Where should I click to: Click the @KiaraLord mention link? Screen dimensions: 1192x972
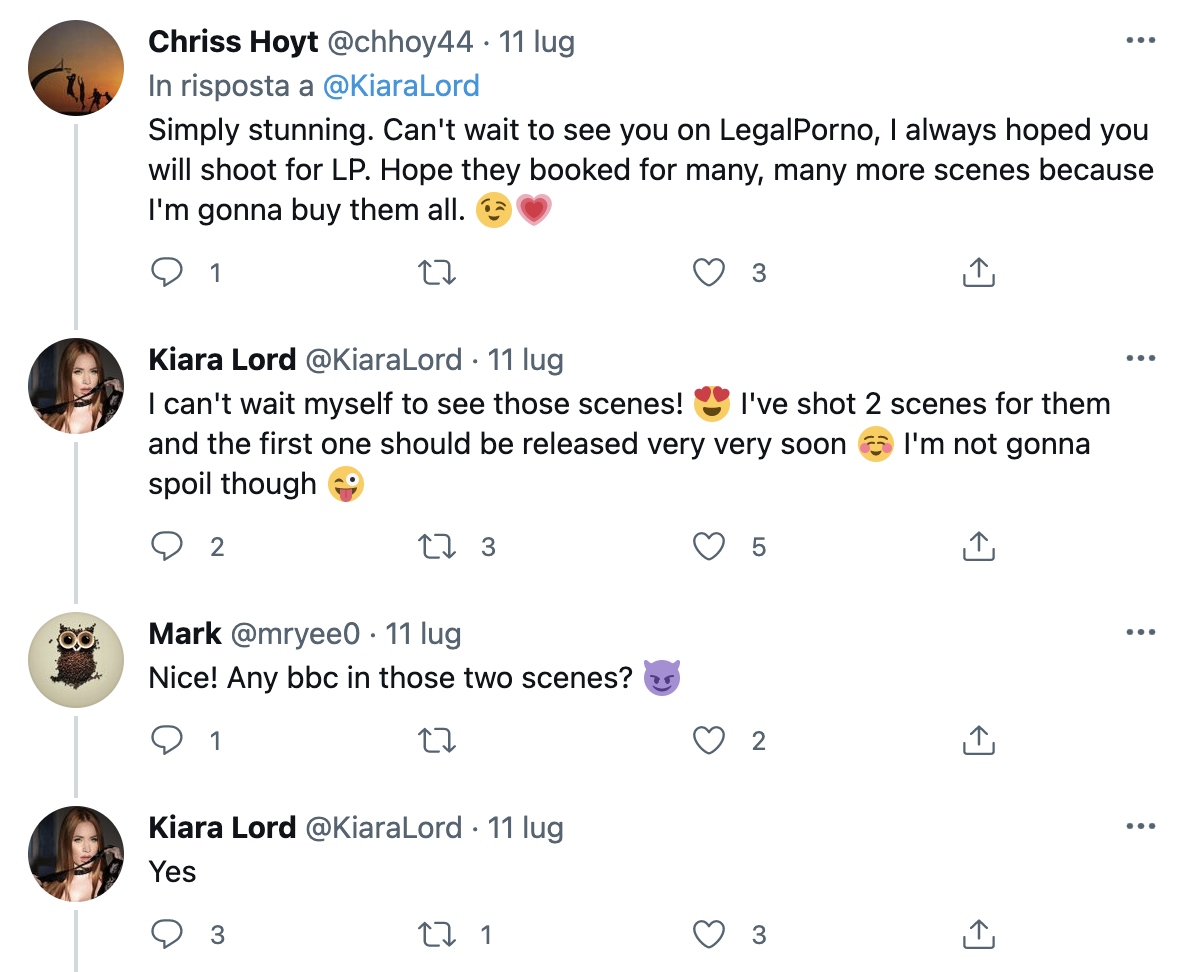[401, 86]
